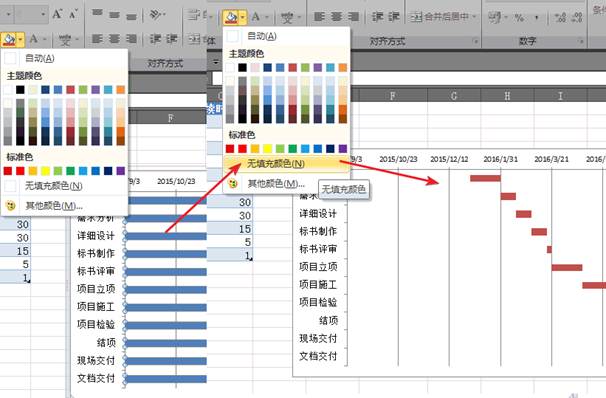Click the font color A button in left screenshot
The image size is (606, 398).
click(34, 39)
